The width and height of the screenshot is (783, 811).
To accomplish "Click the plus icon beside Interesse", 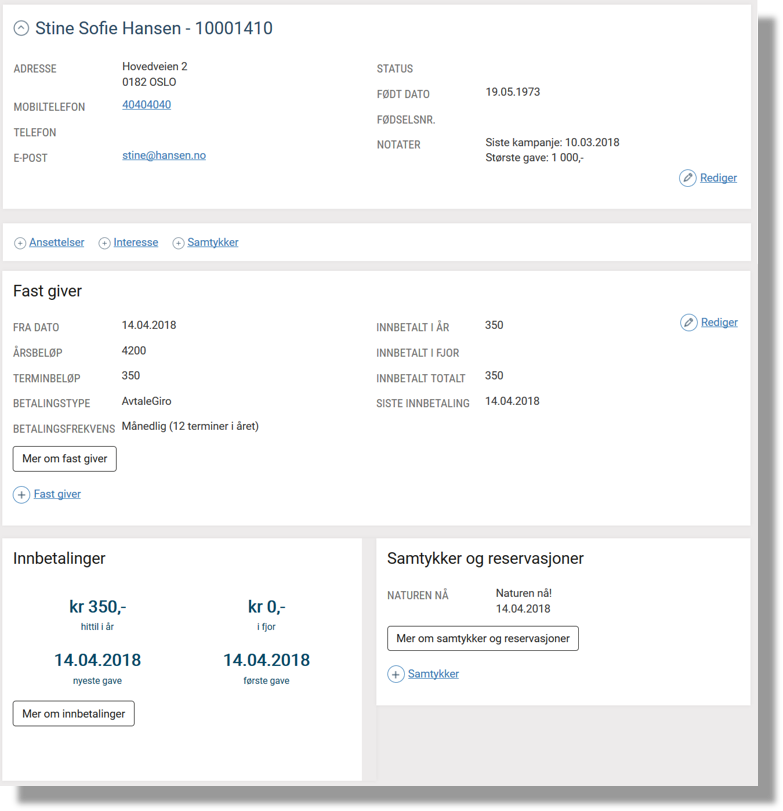I will coord(104,243).
